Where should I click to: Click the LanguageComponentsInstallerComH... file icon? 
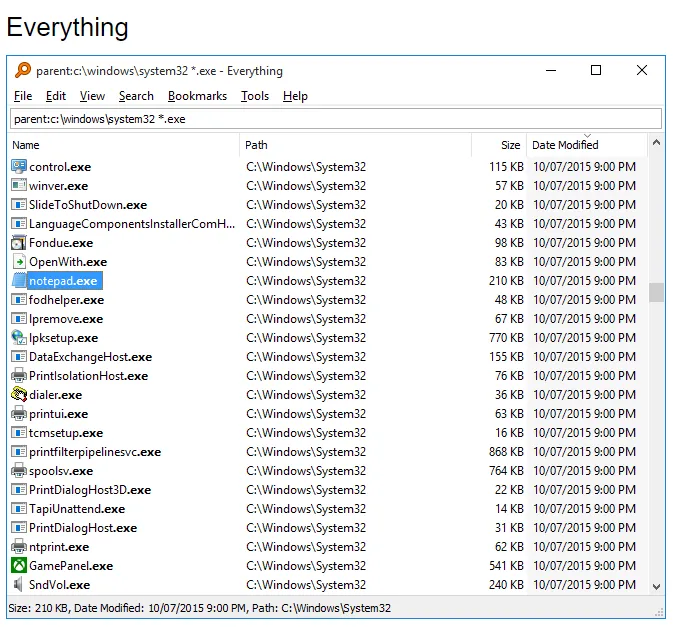(x=19, y=223)
